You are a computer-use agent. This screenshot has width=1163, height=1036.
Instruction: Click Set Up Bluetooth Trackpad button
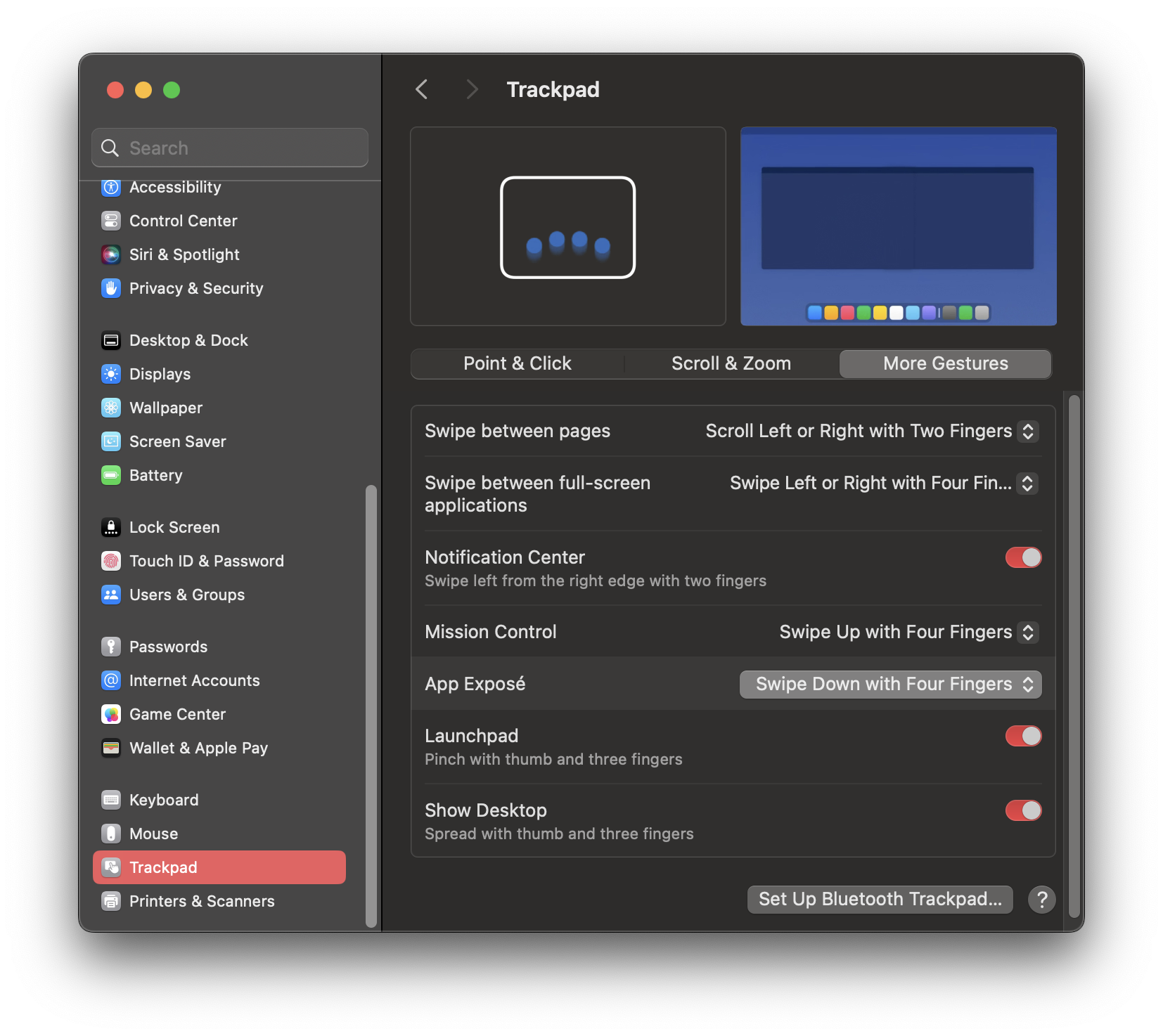coord(880,899)
